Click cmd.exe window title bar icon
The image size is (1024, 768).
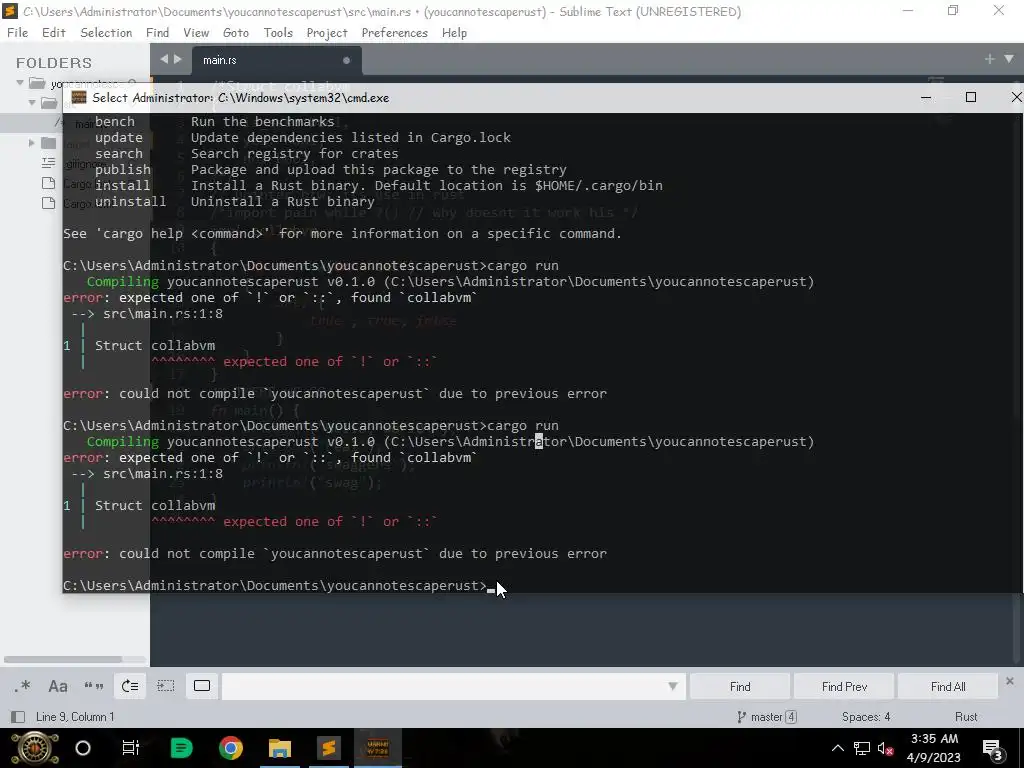click(79, 97)
